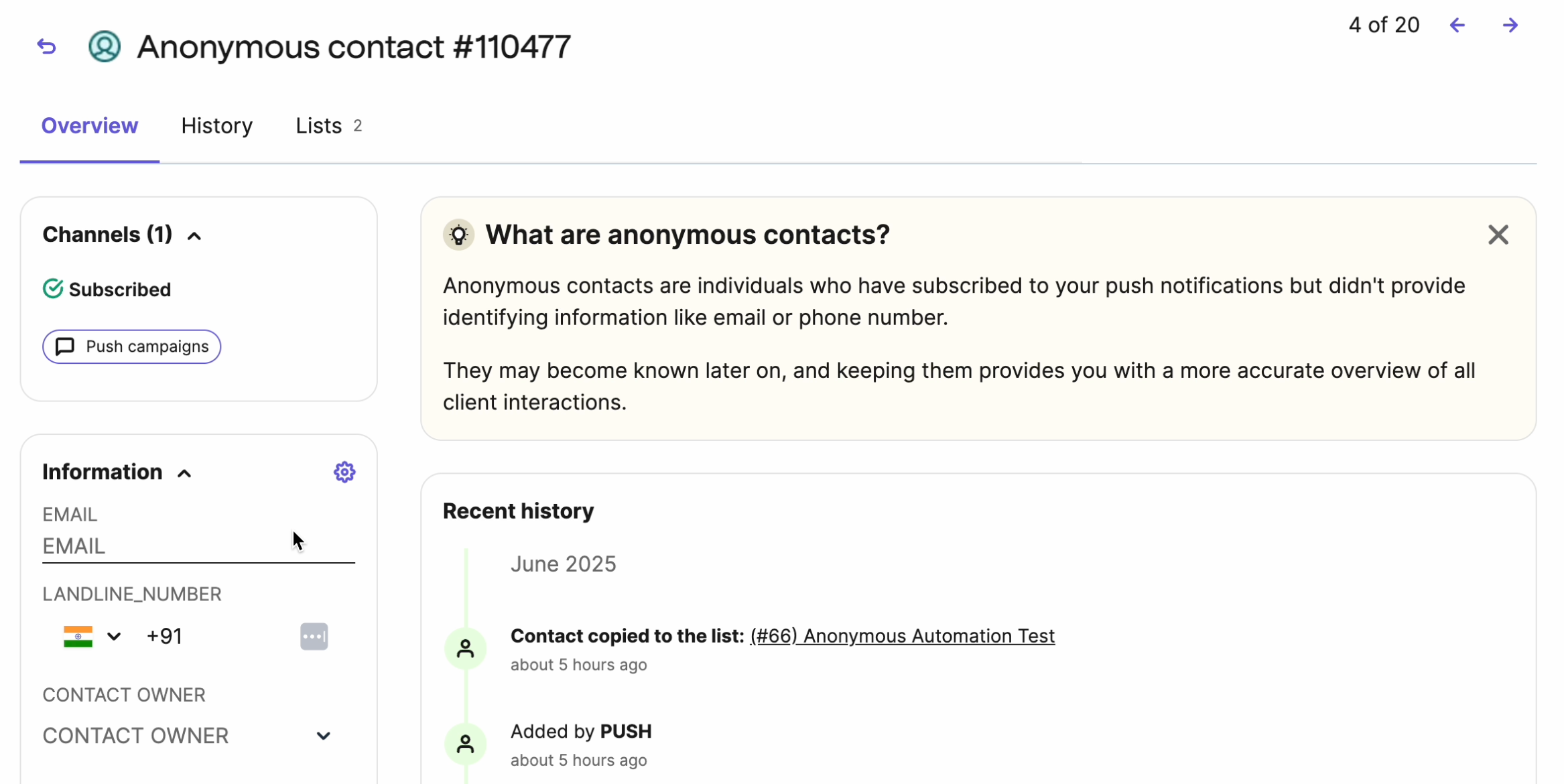This screenshot has width=1564, height=784.
Task: Open Information settings with the gear icon
Action: [344, 471]
